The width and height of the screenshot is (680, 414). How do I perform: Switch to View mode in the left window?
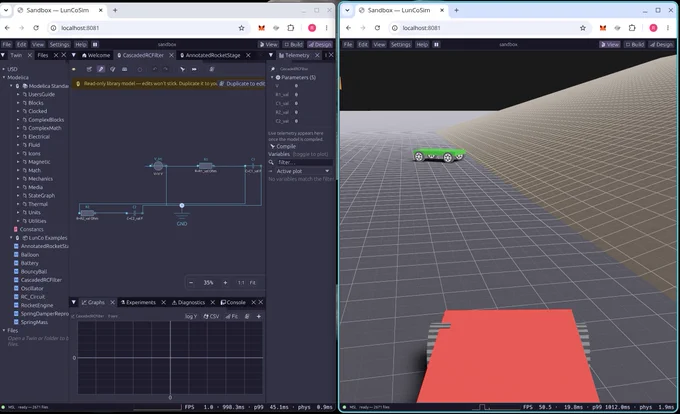[268, 44]
